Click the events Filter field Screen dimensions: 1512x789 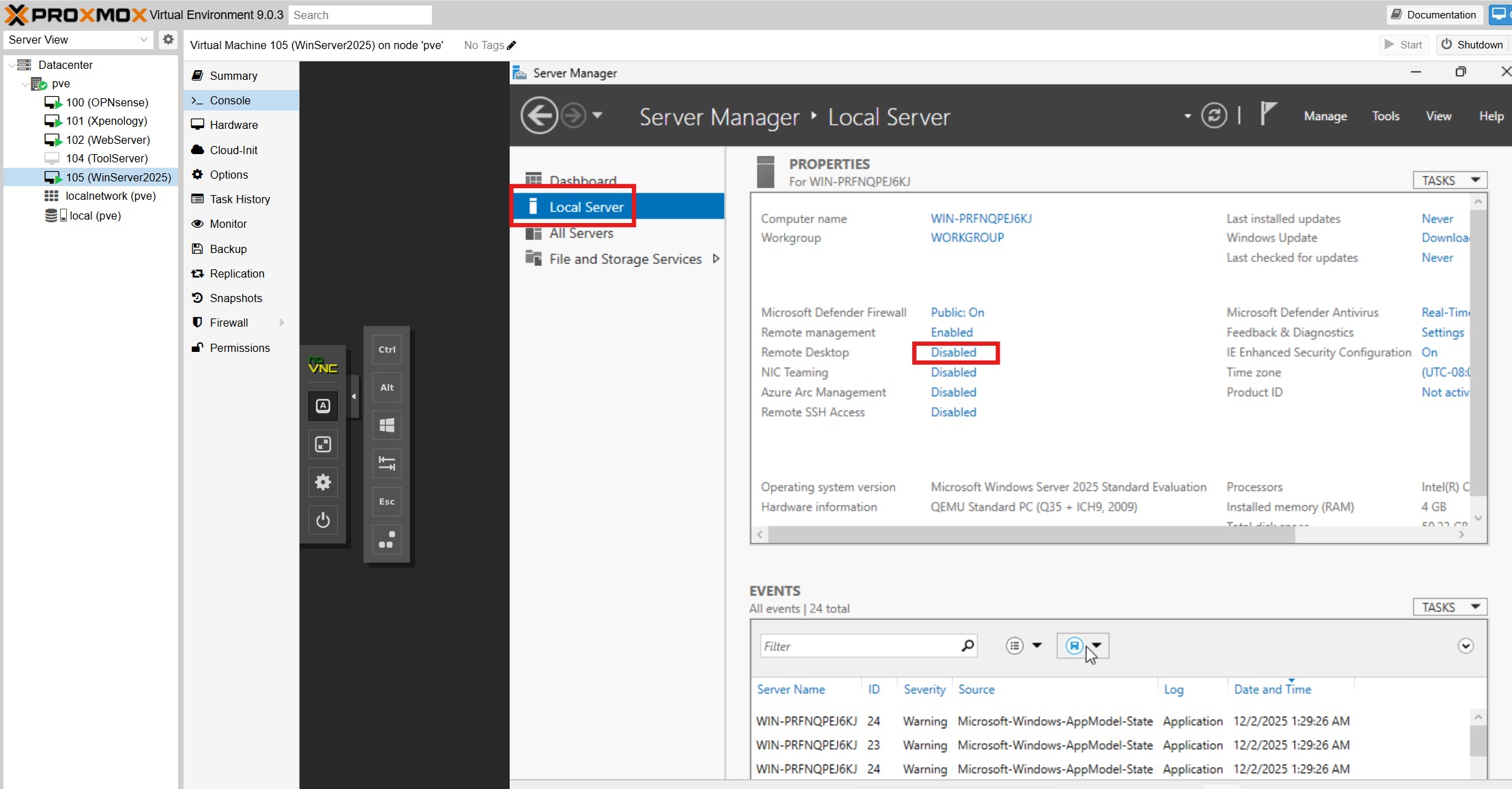[x=859, y=646]
